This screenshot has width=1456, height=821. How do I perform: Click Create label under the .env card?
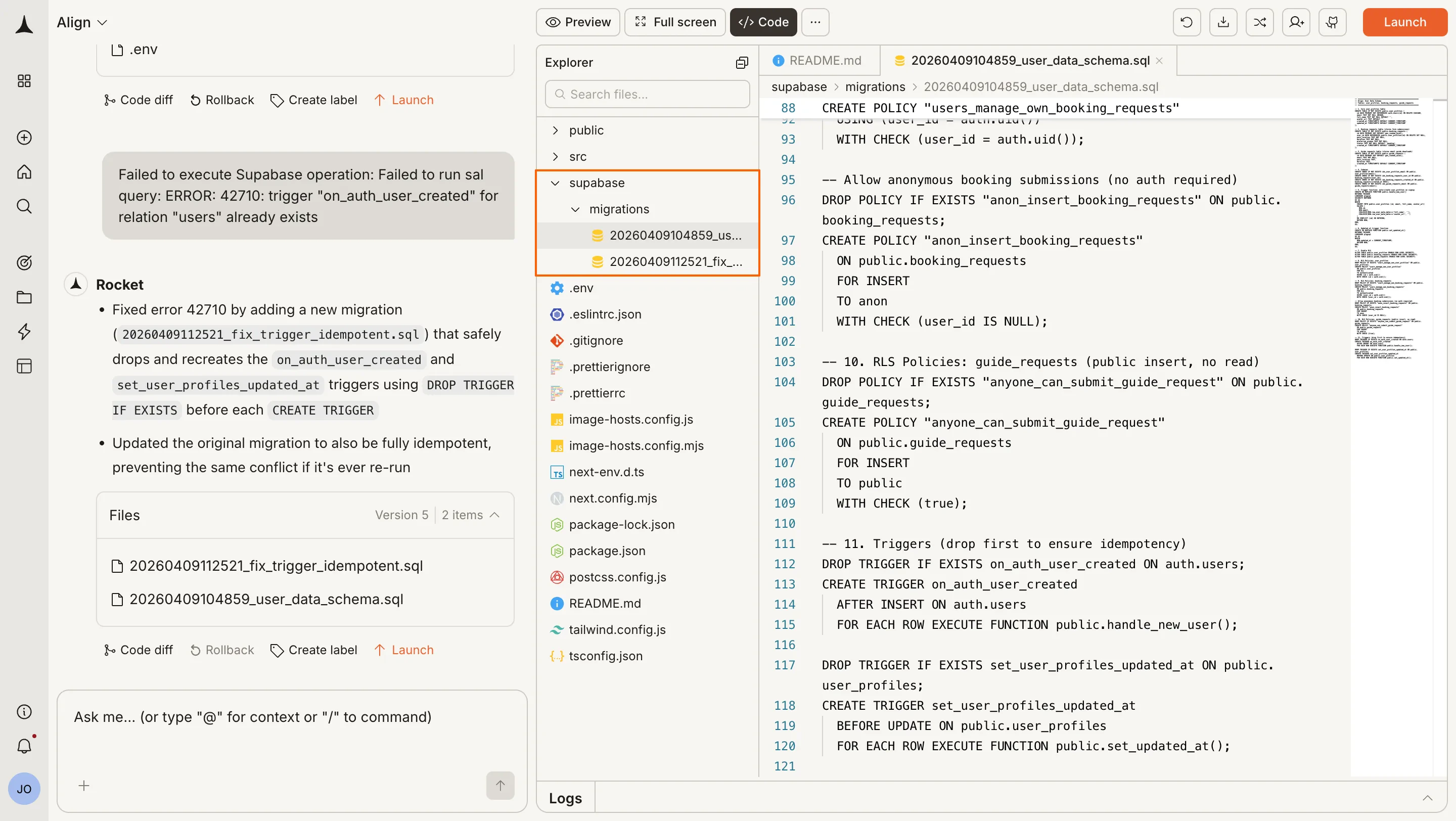click(313, 100)
